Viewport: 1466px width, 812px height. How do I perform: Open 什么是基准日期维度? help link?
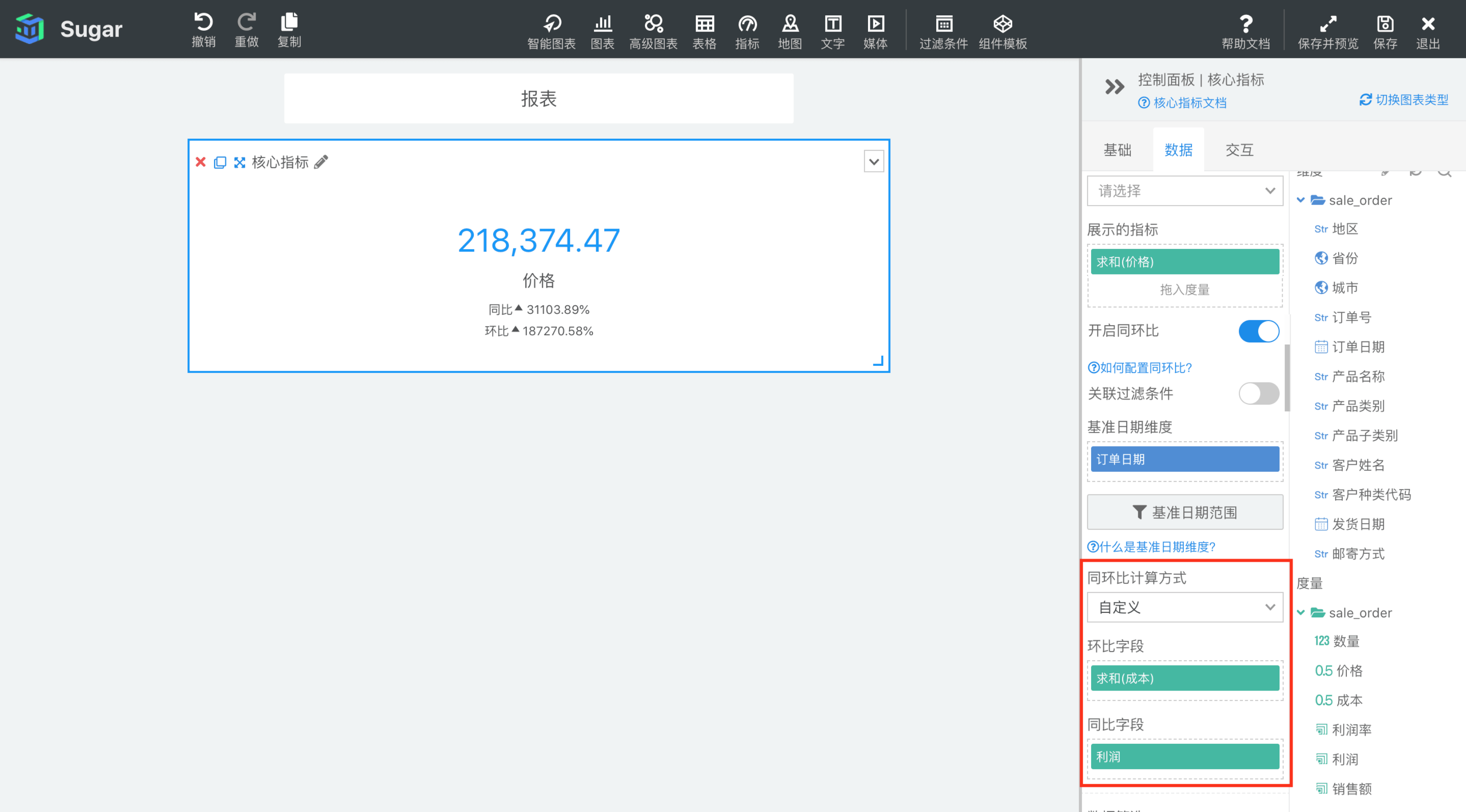point(1151,547)
